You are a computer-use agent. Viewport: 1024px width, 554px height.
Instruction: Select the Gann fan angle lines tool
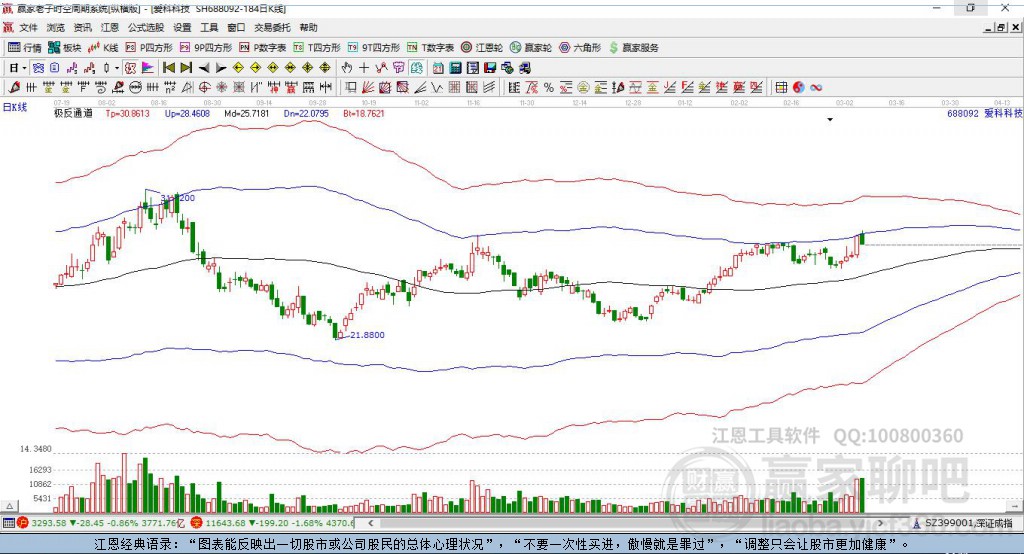[x=367, y=87]
